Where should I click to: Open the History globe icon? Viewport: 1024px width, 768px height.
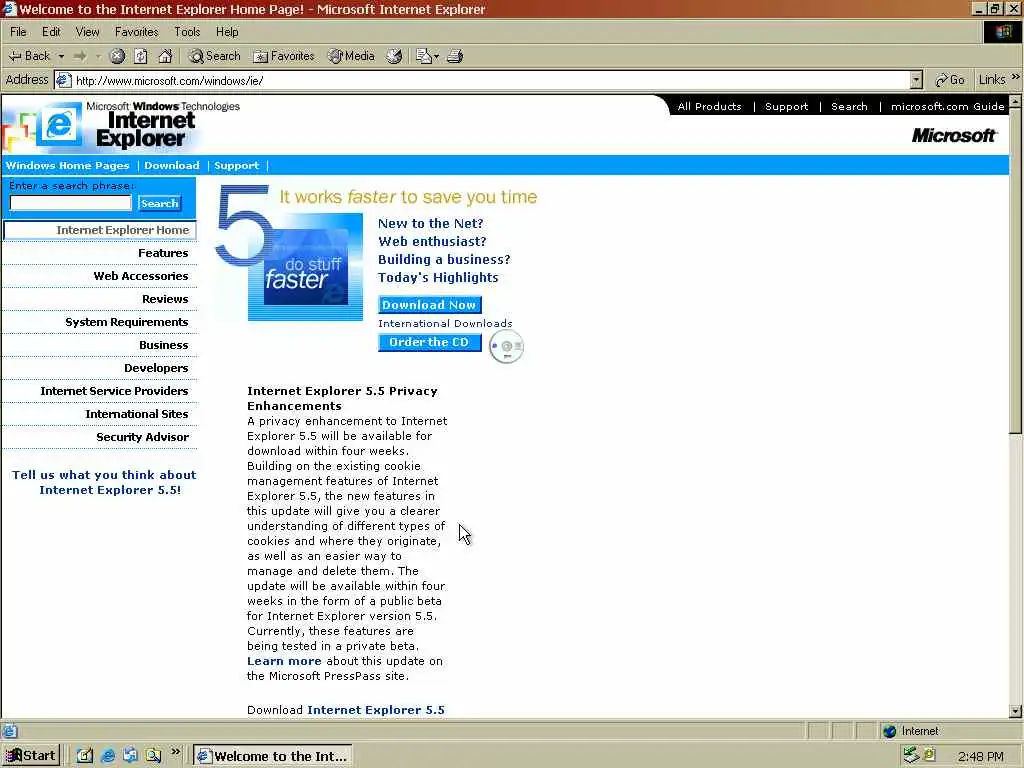point(394,56)
